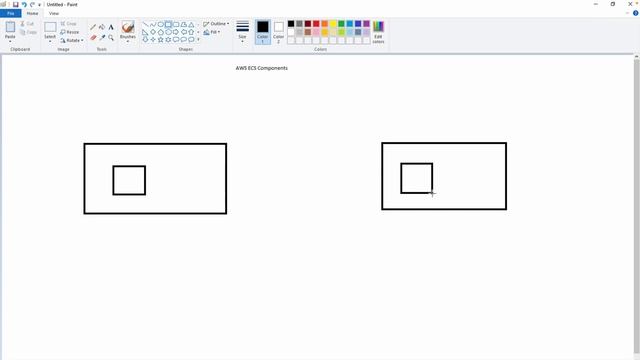Open the Rotate dropdown
The height and width of the screenshot is (360, 640).
72,40
